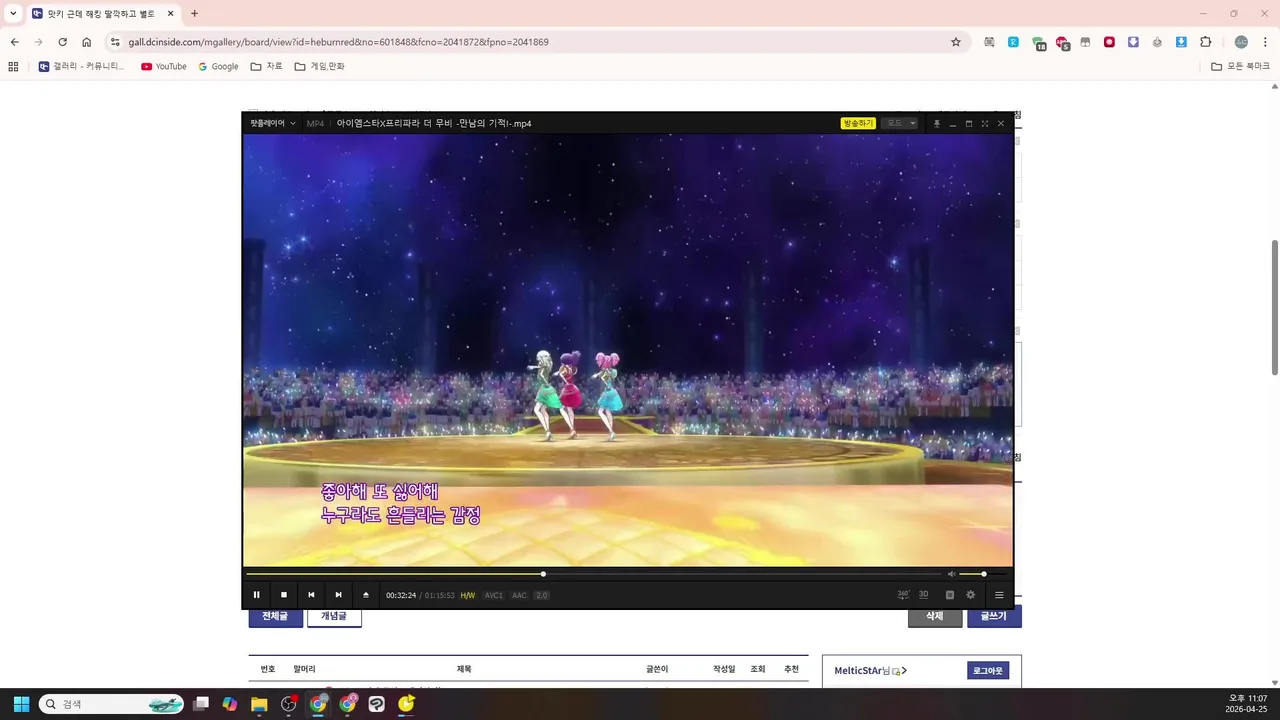The image size is (1280, 720).
Task: Stop the video in PotPlayer
Action: tap(284, 595)
